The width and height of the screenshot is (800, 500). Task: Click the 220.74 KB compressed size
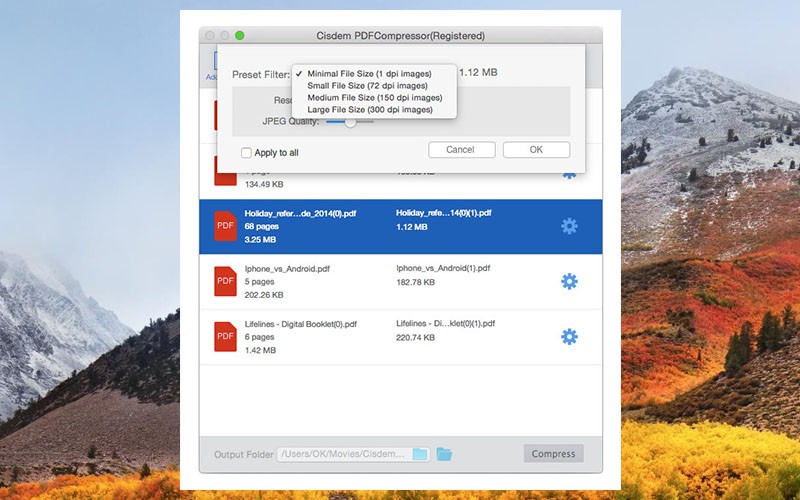415,337
